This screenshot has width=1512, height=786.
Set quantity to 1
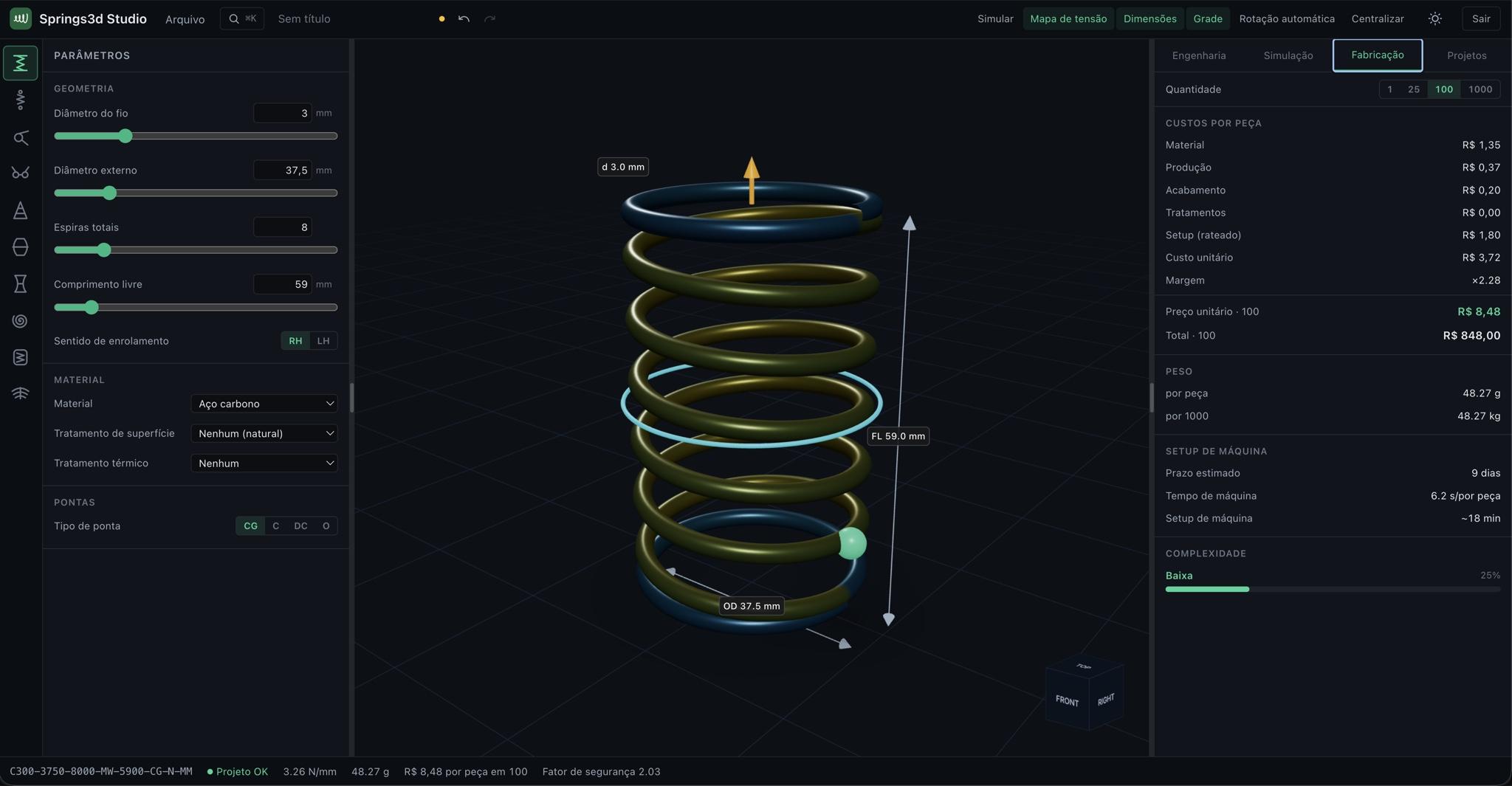point(1389,89)
